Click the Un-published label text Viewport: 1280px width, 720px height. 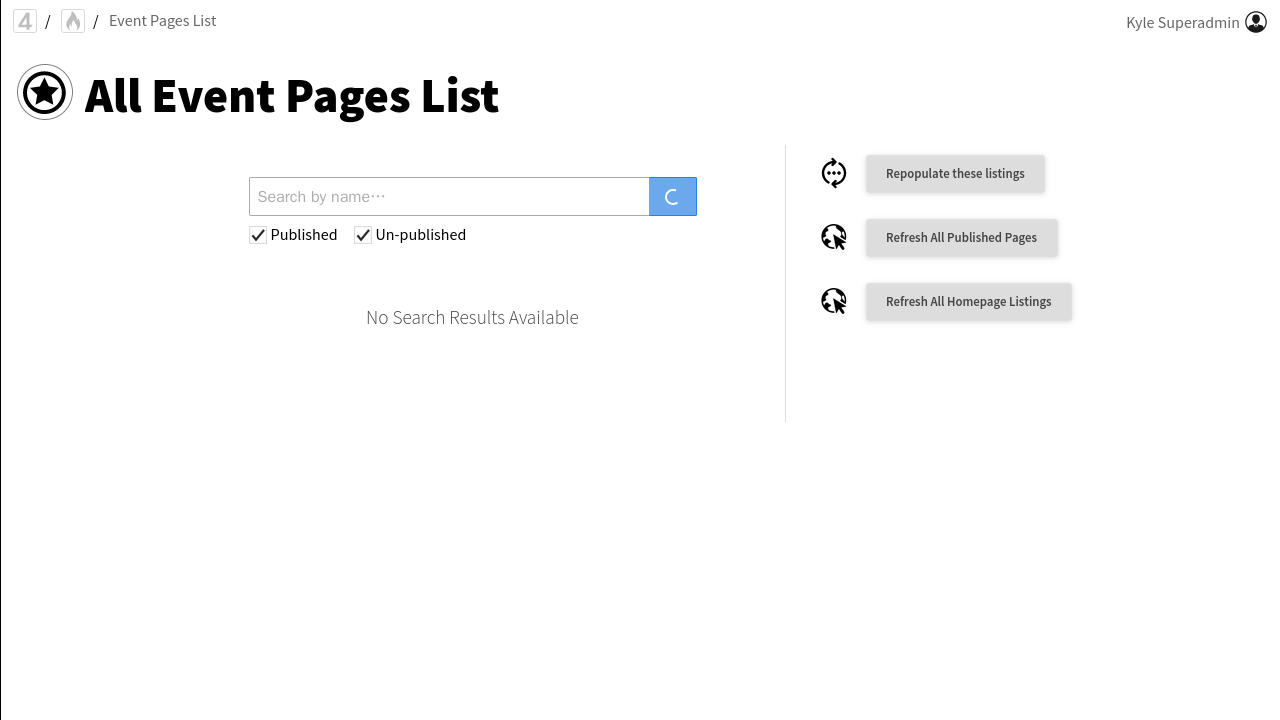[421, 235]
